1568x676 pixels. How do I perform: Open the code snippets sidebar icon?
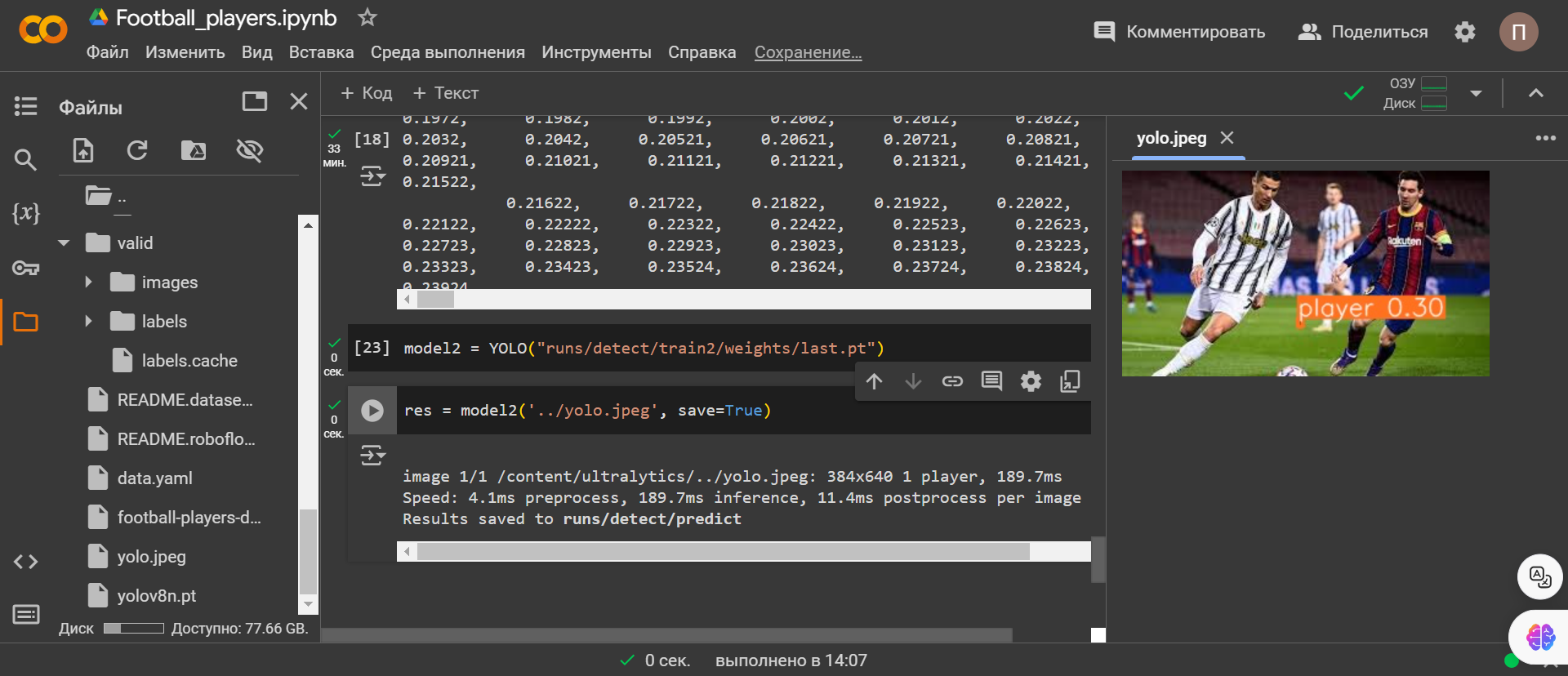click(25, 562)
